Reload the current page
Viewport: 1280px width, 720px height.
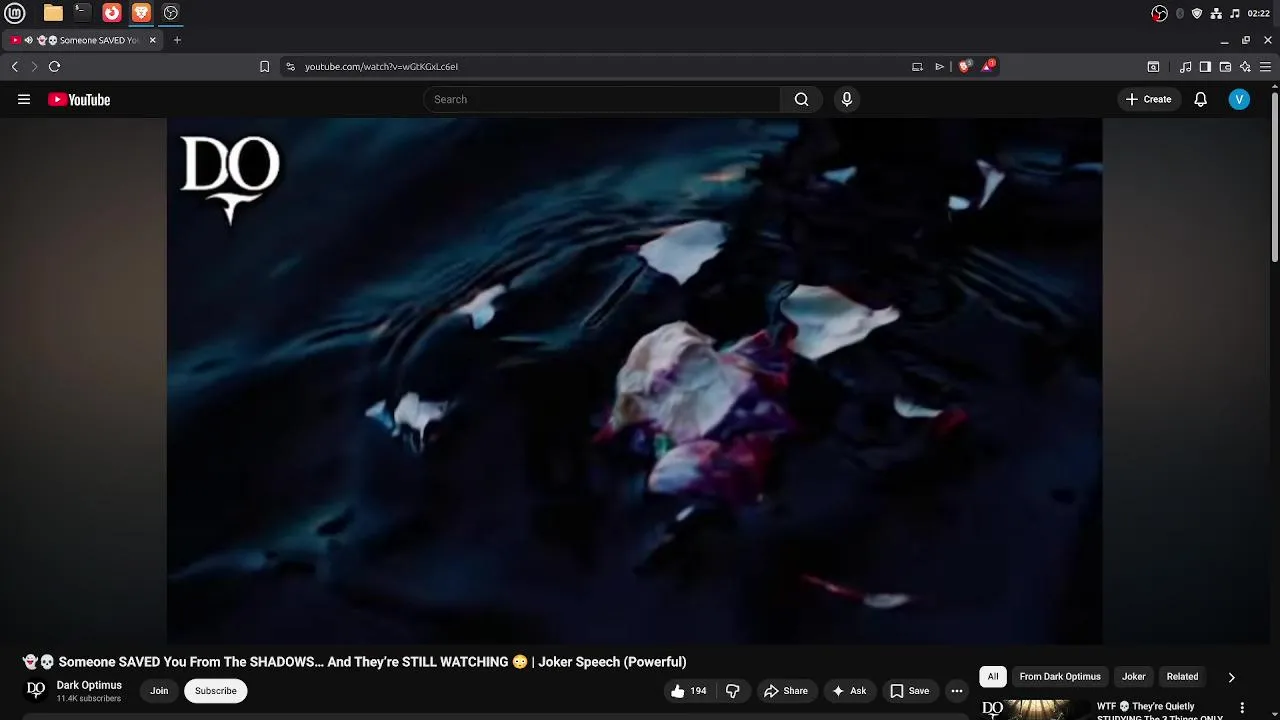click(54, 67)
